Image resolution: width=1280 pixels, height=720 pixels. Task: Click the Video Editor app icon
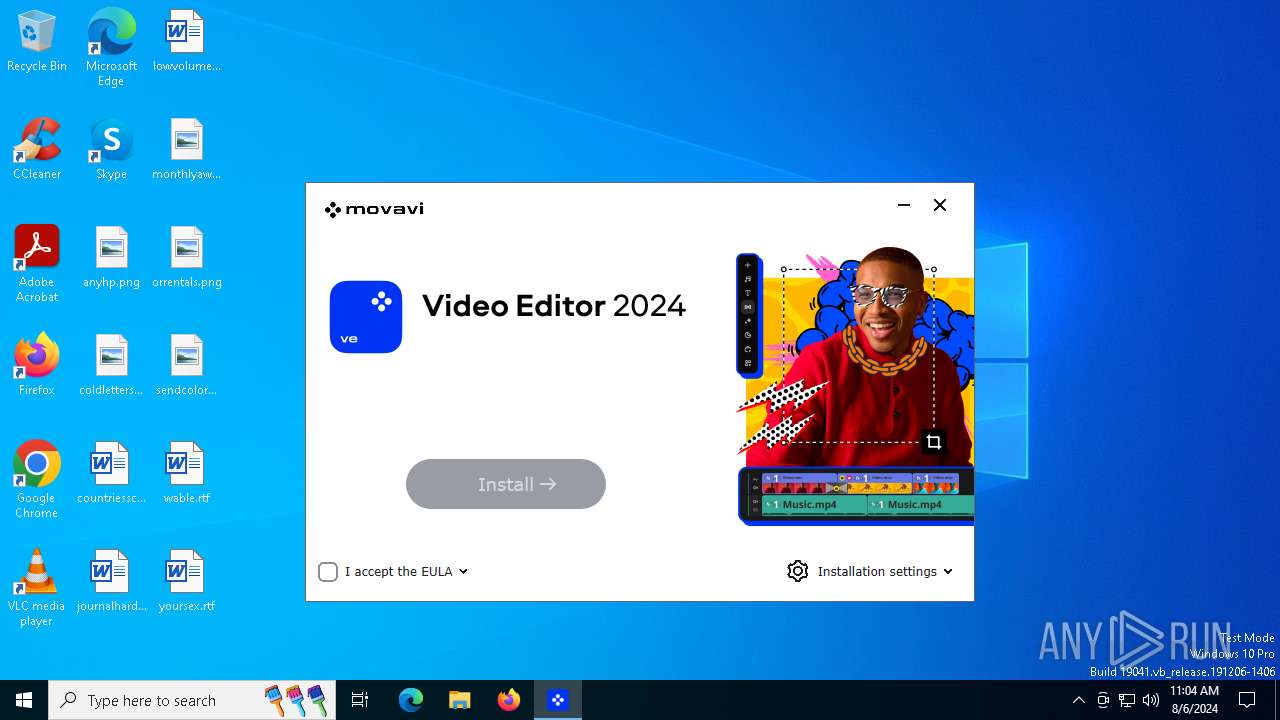pos(366,317)
